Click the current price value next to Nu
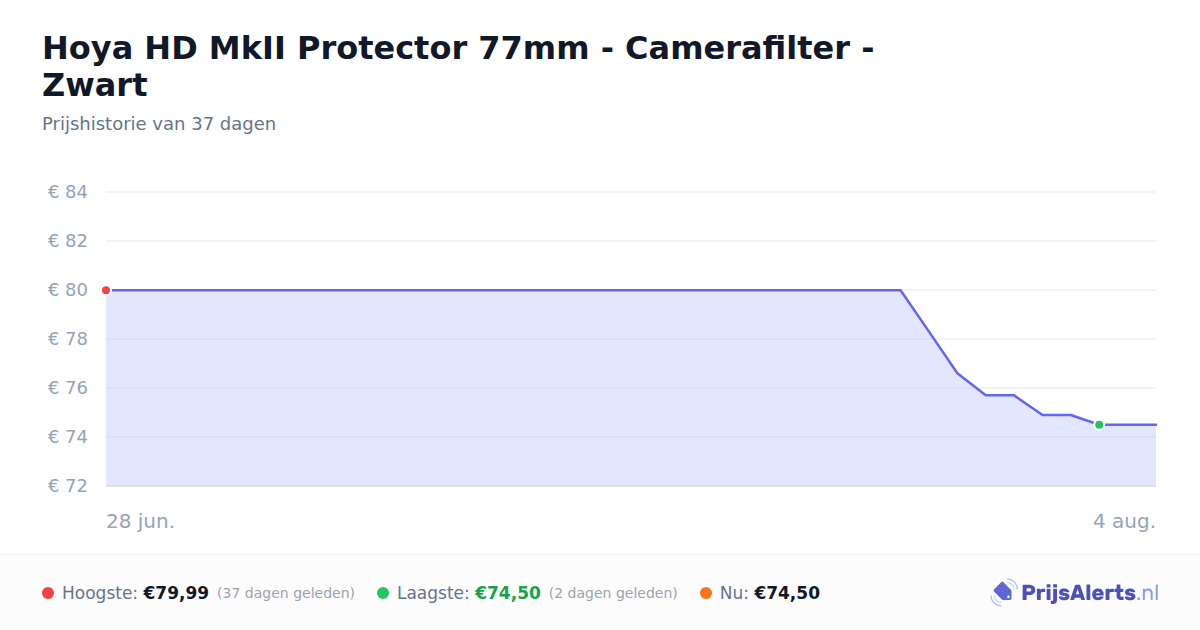Viewport: 1200px width, 630px height. (x=787, y=593)
